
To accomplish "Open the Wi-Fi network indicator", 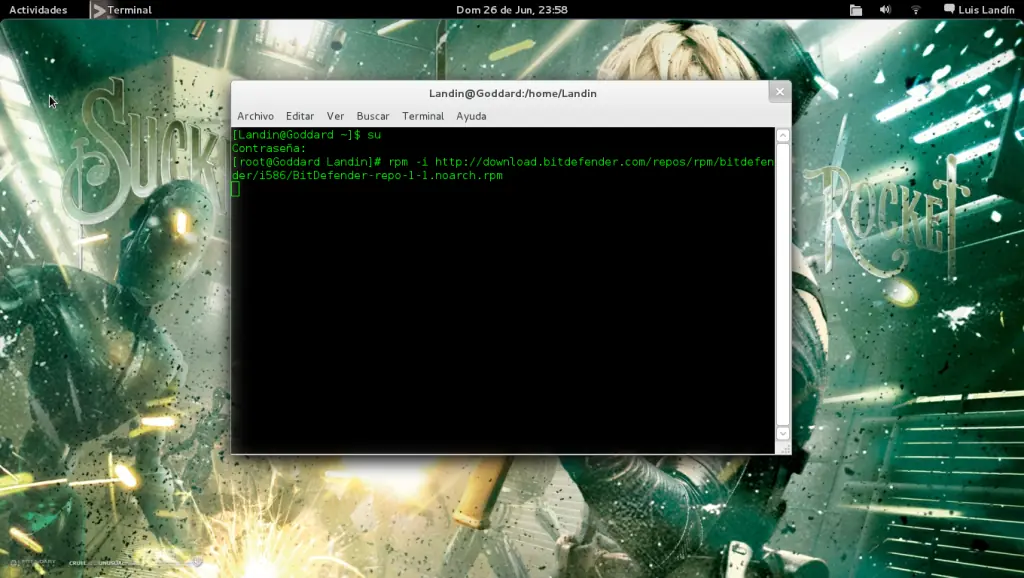I will point(916,10).
